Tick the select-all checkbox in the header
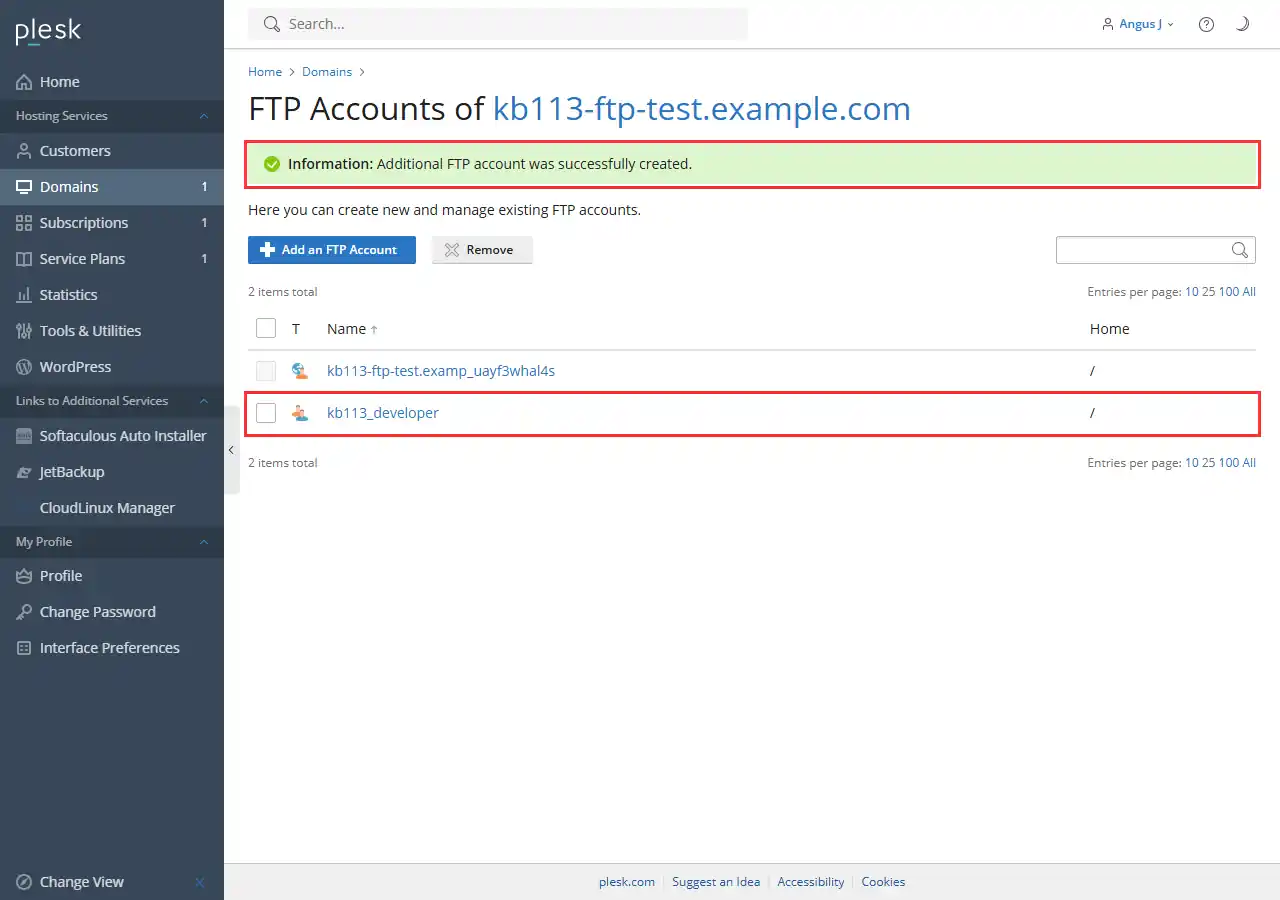The width and height of the screenshot is (1280, 900). coord(266,328)
